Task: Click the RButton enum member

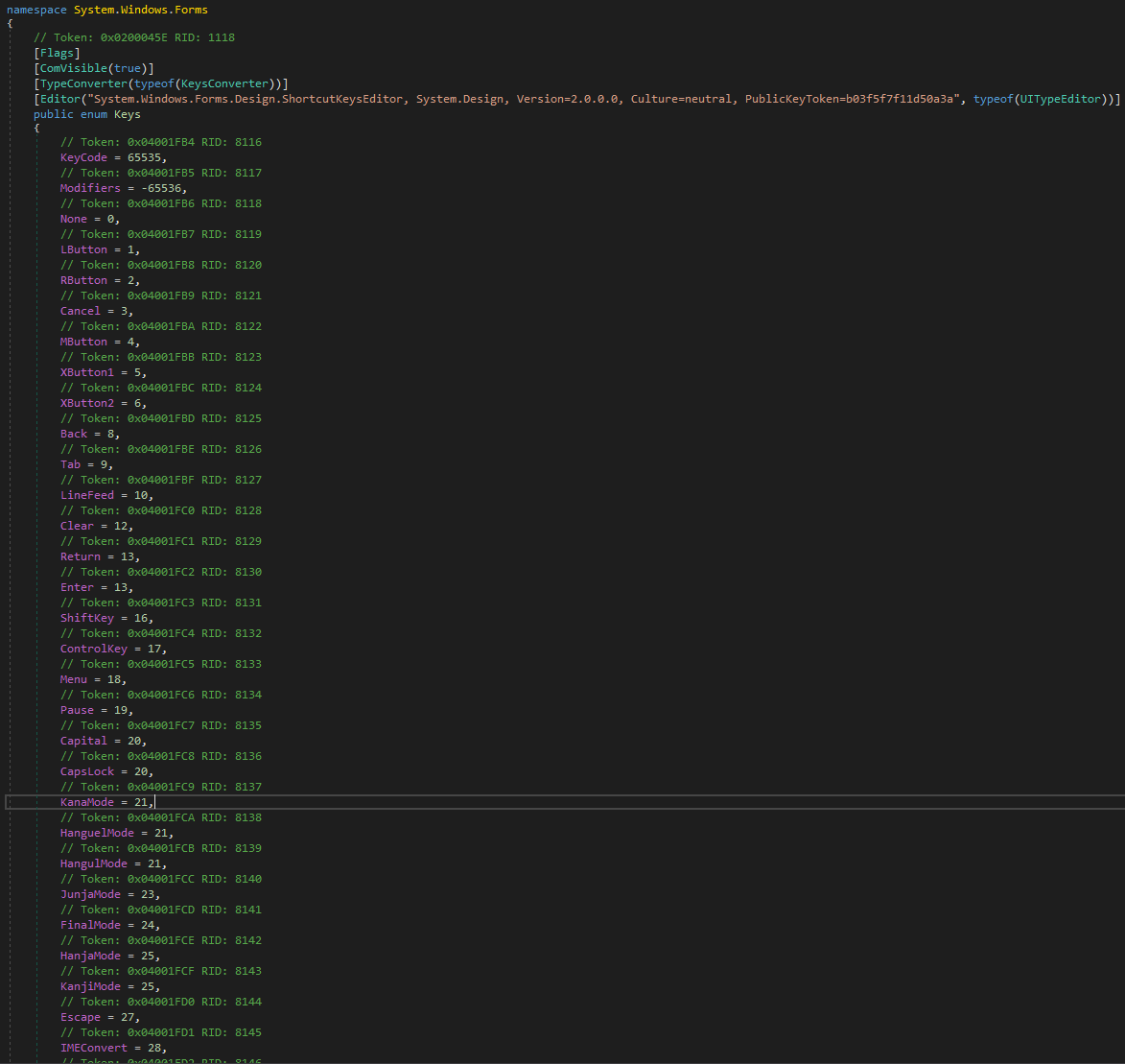Action: coord(84,281)
